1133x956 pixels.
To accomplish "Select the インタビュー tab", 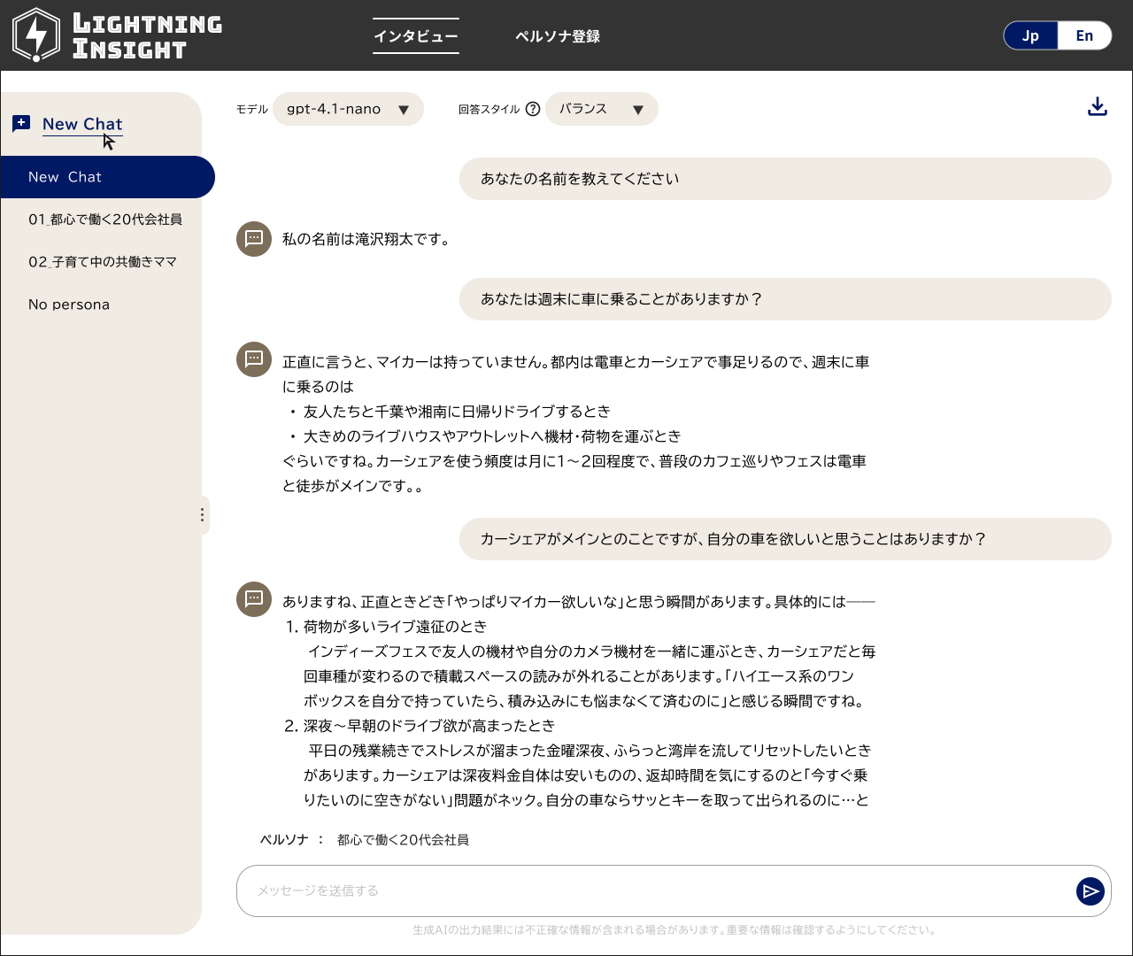I will click(x=415, y=35).
